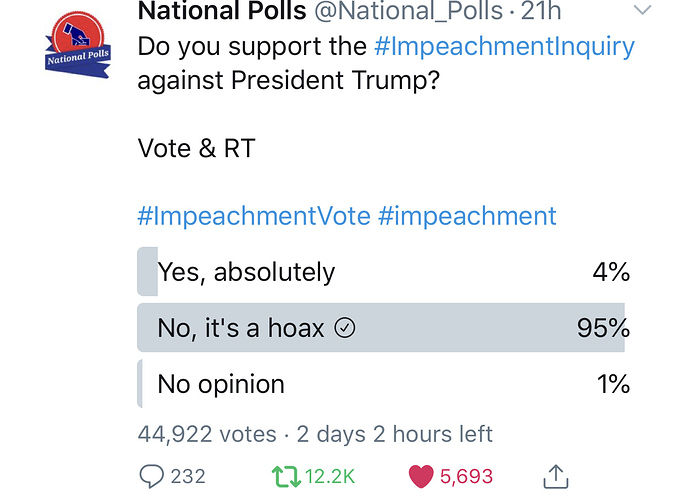Screen dimensions: 683x499
Task: Open the reply comment bubble icon
Action: pyautogui.click(x=151, y=476)
